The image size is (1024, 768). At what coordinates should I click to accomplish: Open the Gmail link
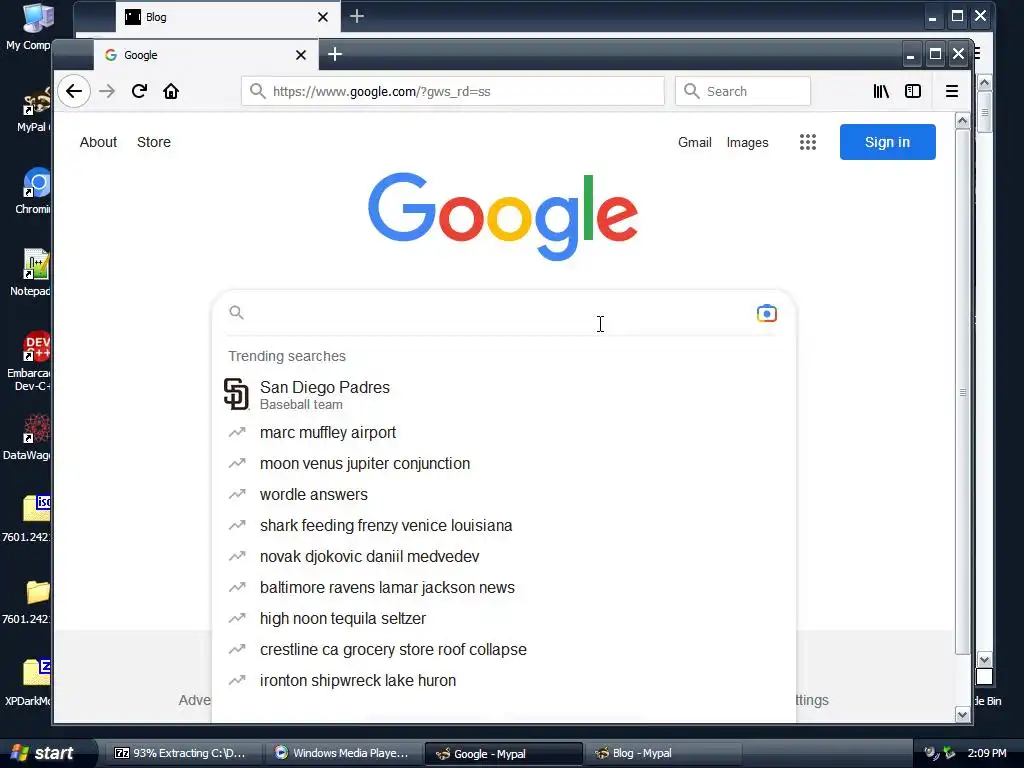pyautogui.click(x=694, y=142)
